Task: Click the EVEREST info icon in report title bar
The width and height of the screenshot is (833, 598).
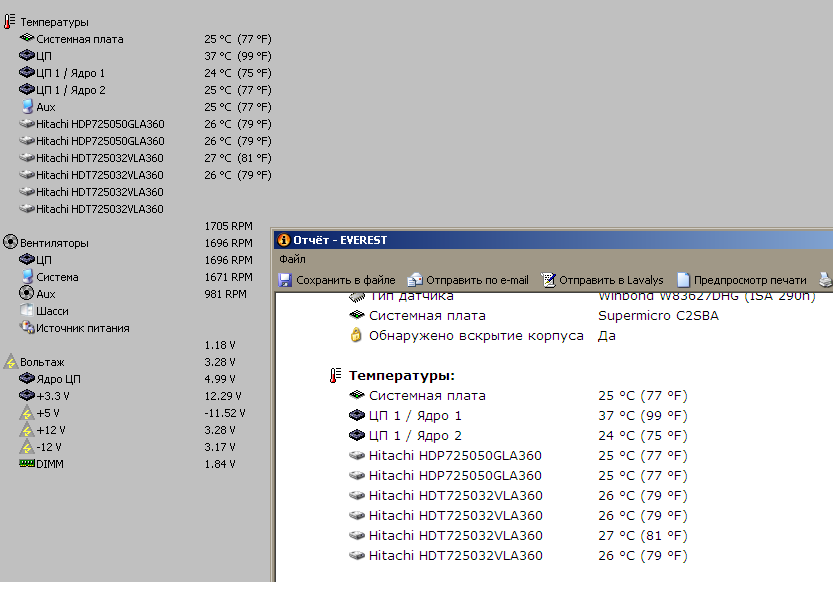Action: [x=284, y=240]
